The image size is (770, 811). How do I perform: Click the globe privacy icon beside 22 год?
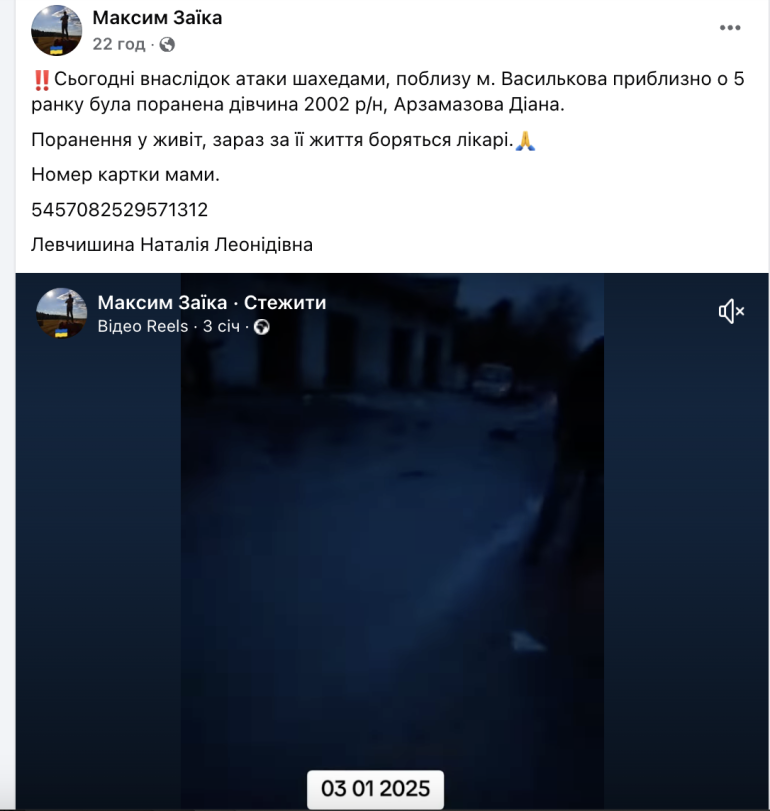pyautogui.click(x=167, y=44)
